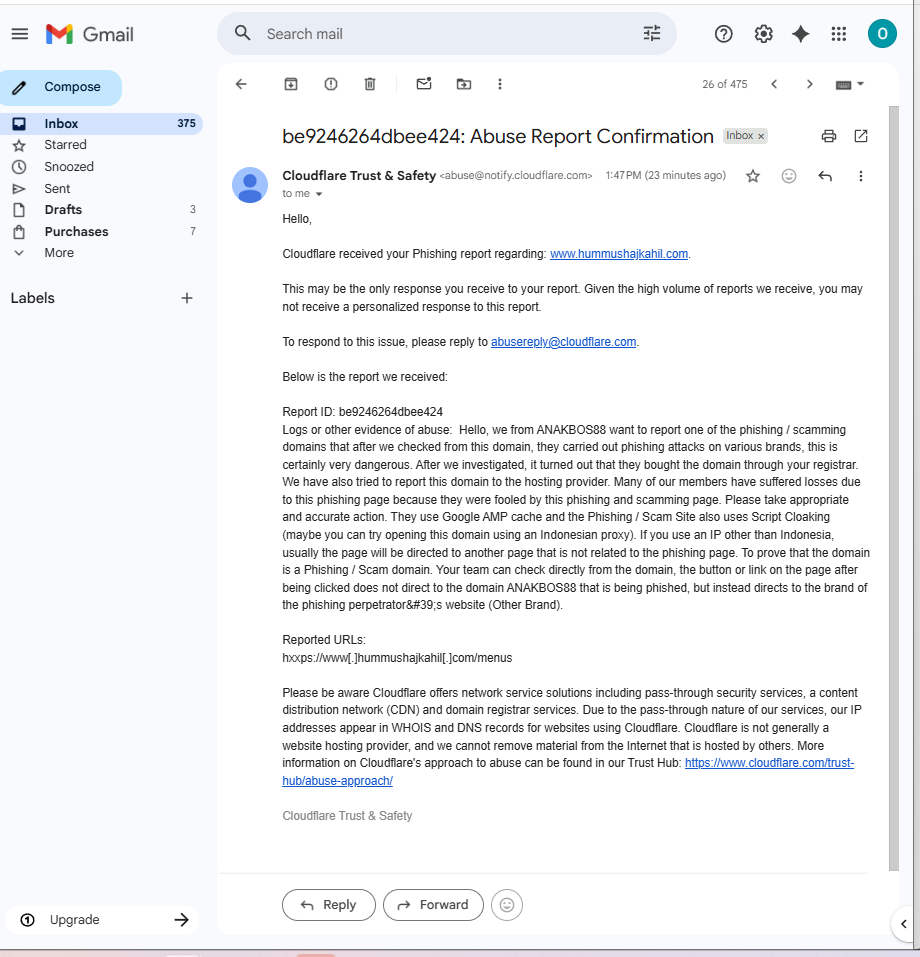The image size is (920, 957).
Task: Click sender profile picture
Action: (x=250, y=185)
